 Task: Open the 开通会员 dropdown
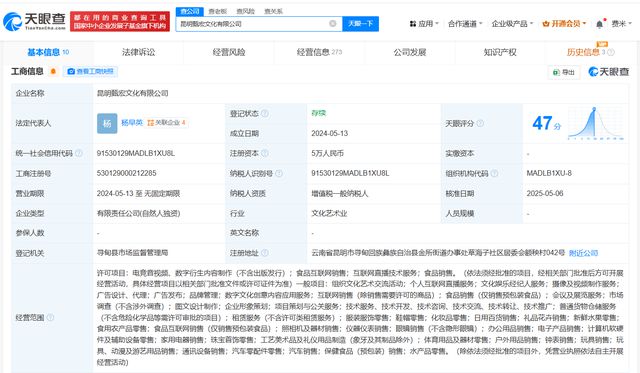(x=564, y=24)
